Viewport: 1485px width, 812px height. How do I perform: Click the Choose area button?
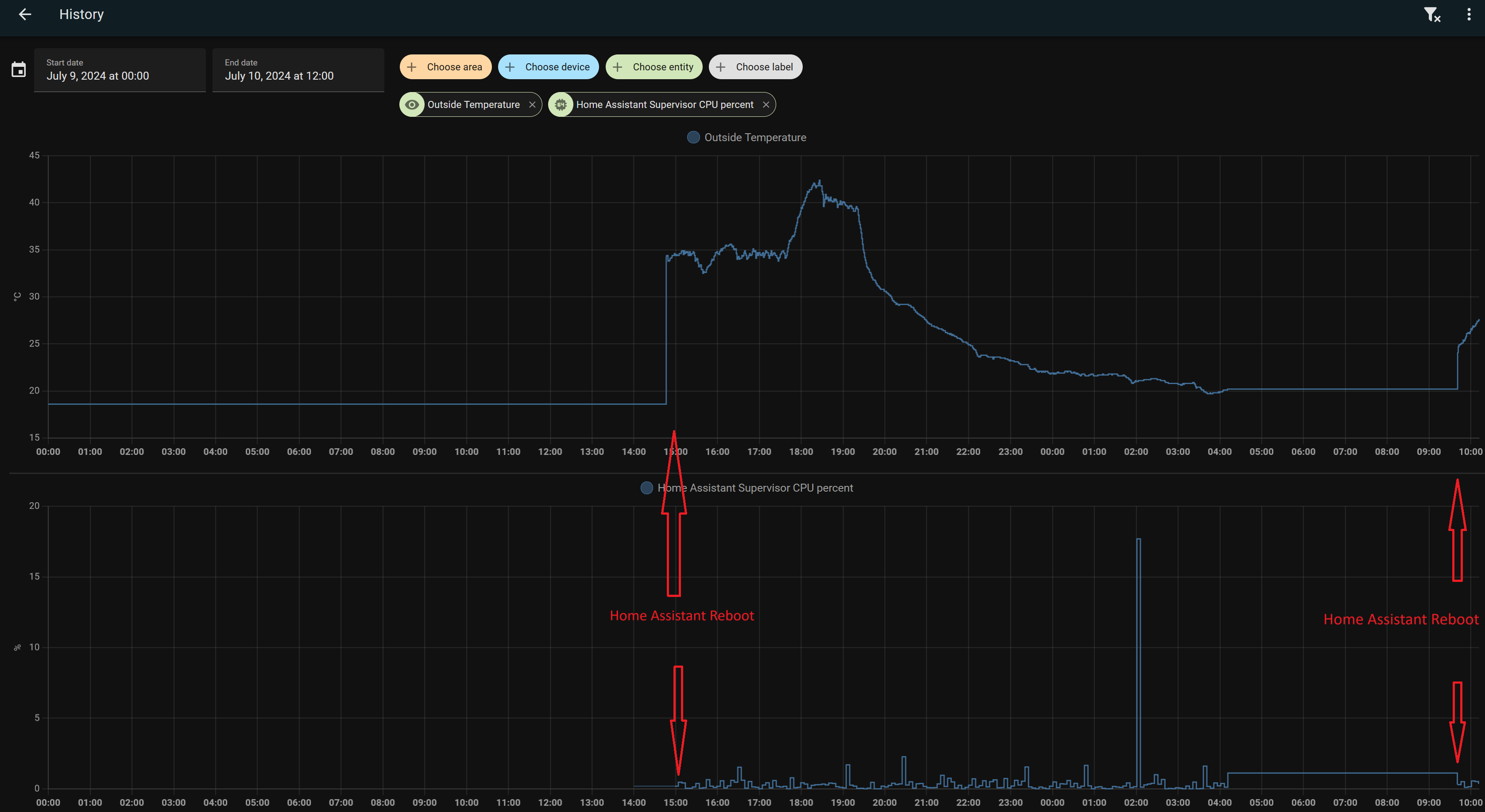coord(445,66)
